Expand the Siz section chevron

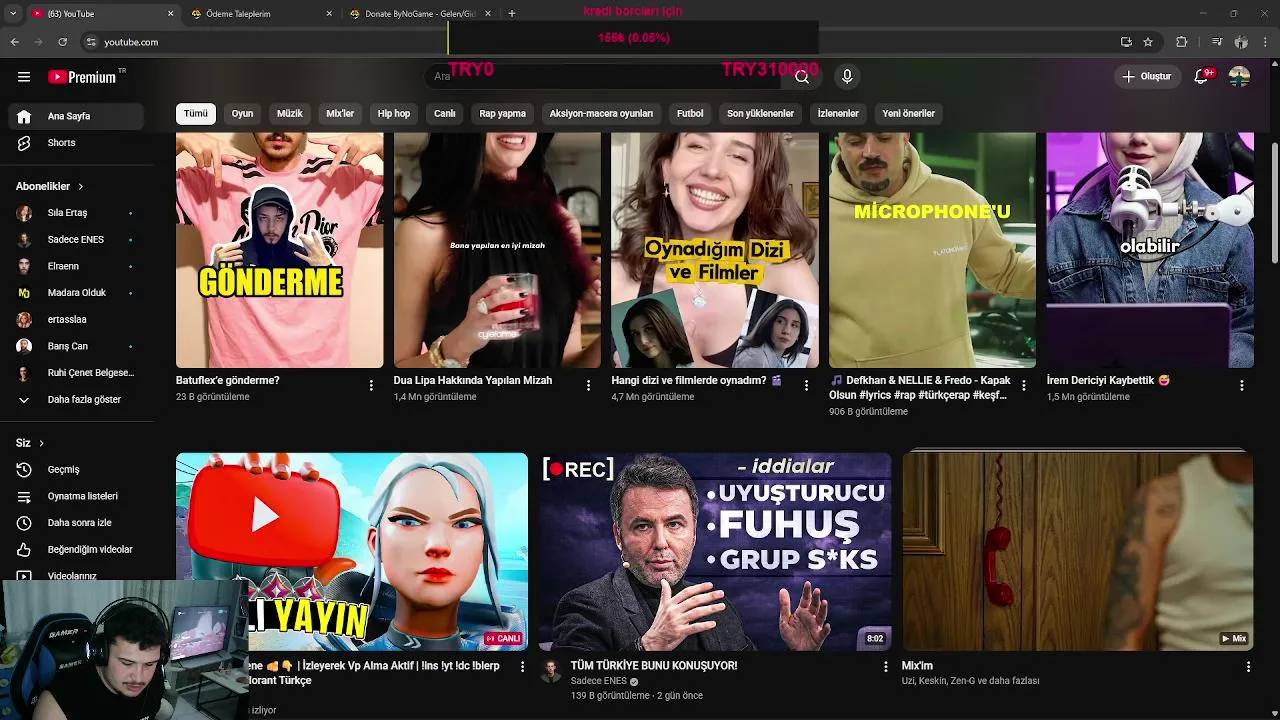pyautogui.click(x=41, y=443)
